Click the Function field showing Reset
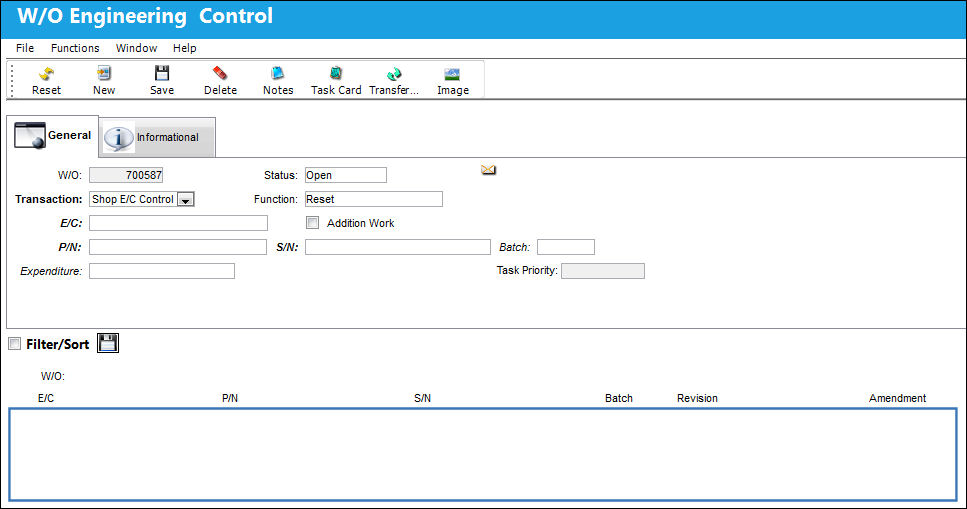Viewport: 967px width, 509px height. [x=374, y=199]
